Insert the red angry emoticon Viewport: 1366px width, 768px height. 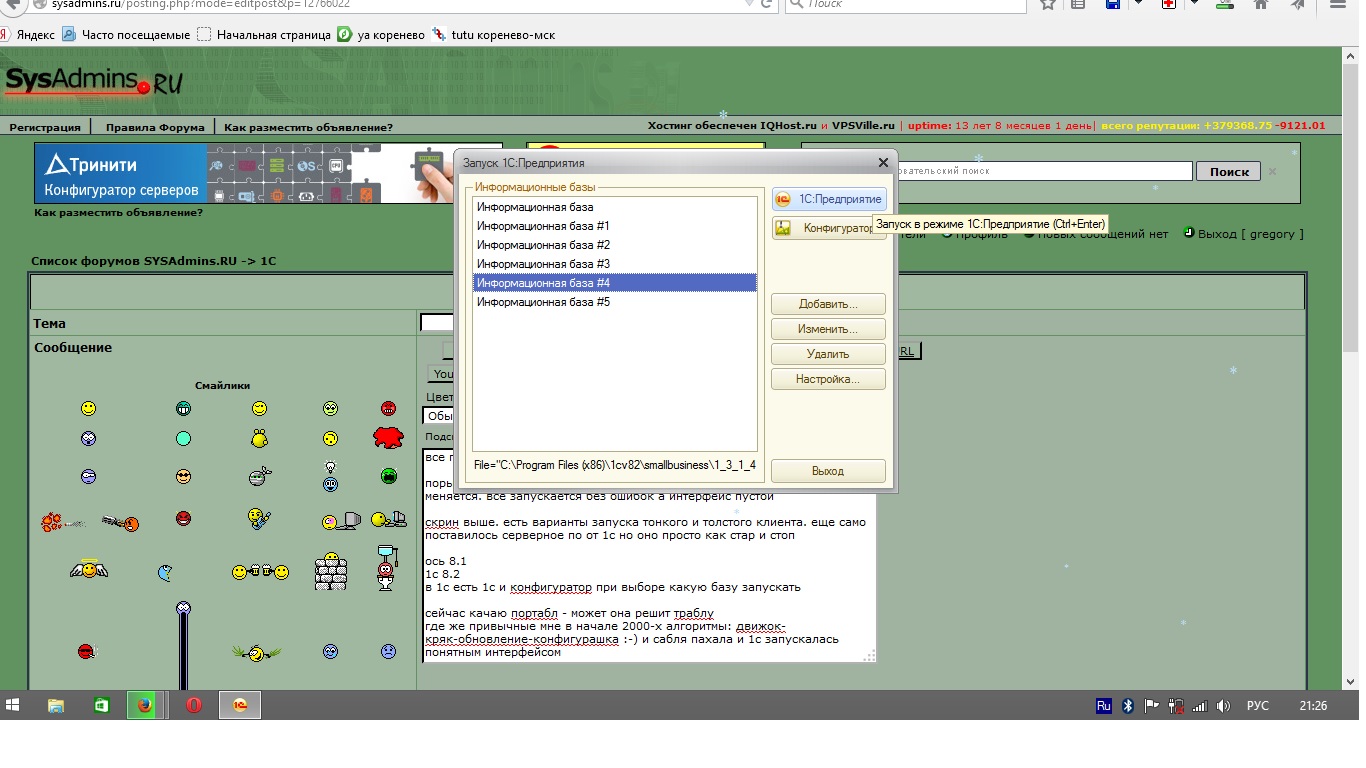point(389,409)
